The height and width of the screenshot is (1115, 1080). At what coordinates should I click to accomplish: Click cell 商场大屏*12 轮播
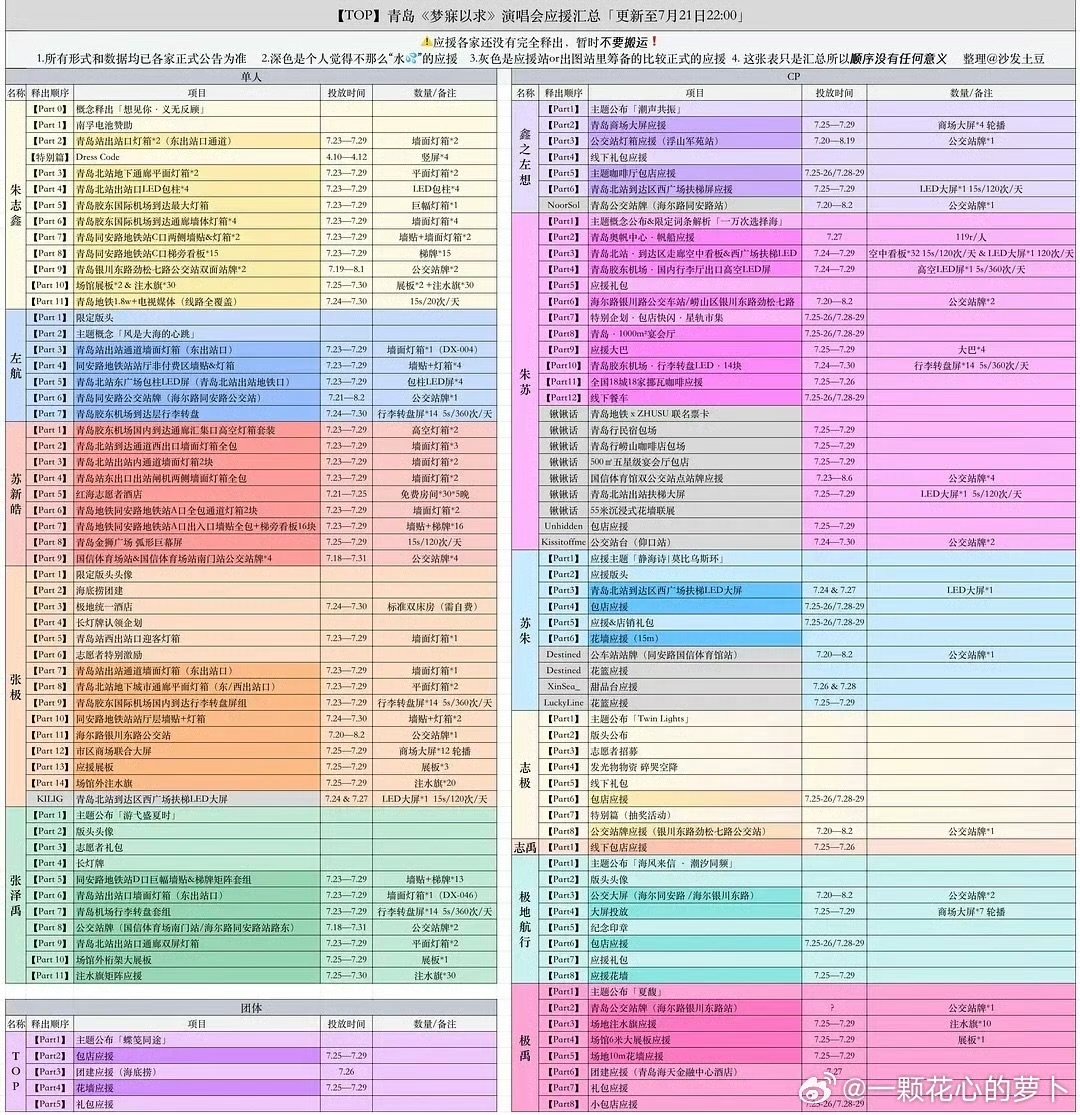435,751
